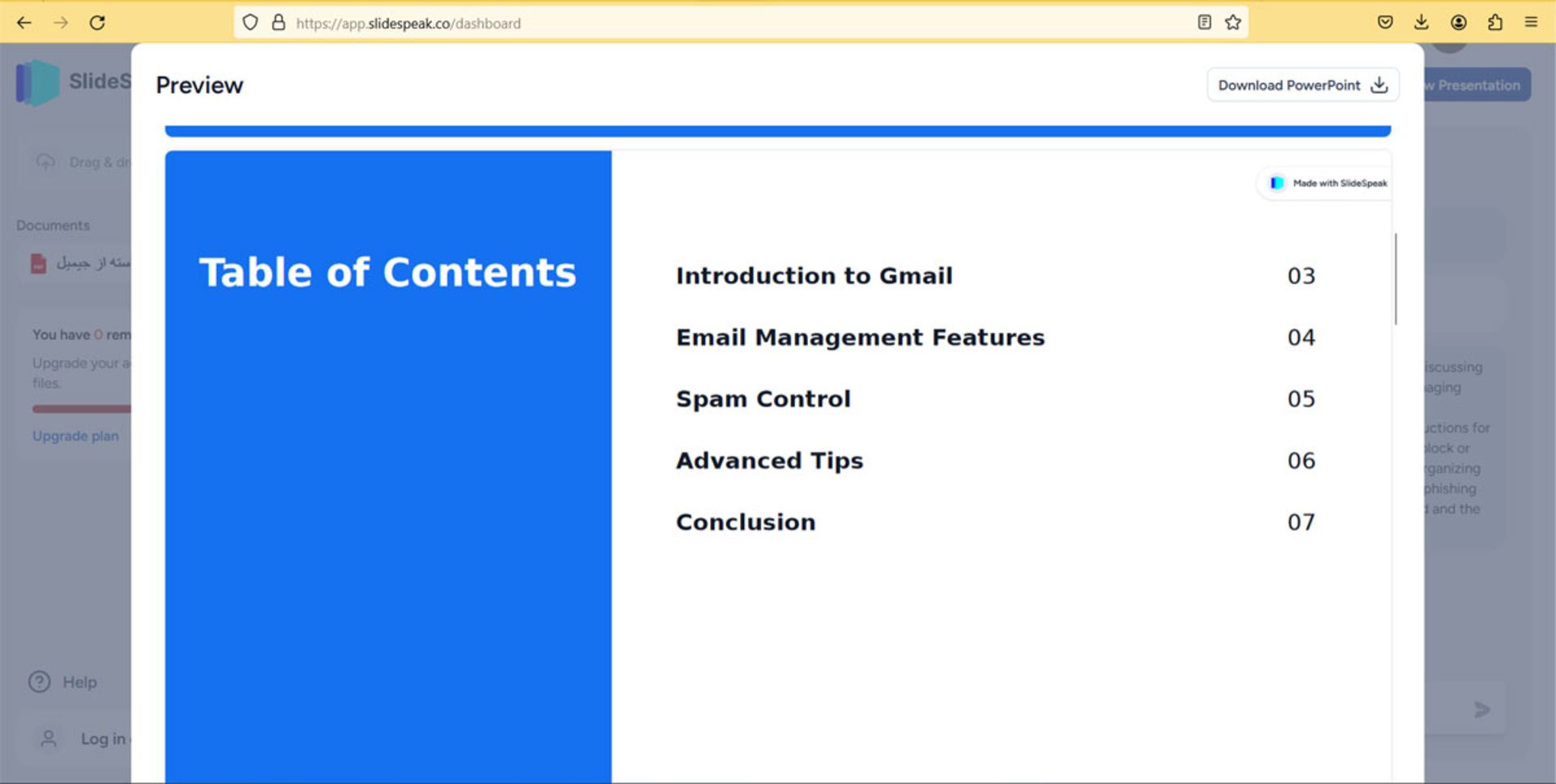The width and height of the screenshot is (1556, 784).
Task: Click the Help question mark icon
Action: pos(39,682)
